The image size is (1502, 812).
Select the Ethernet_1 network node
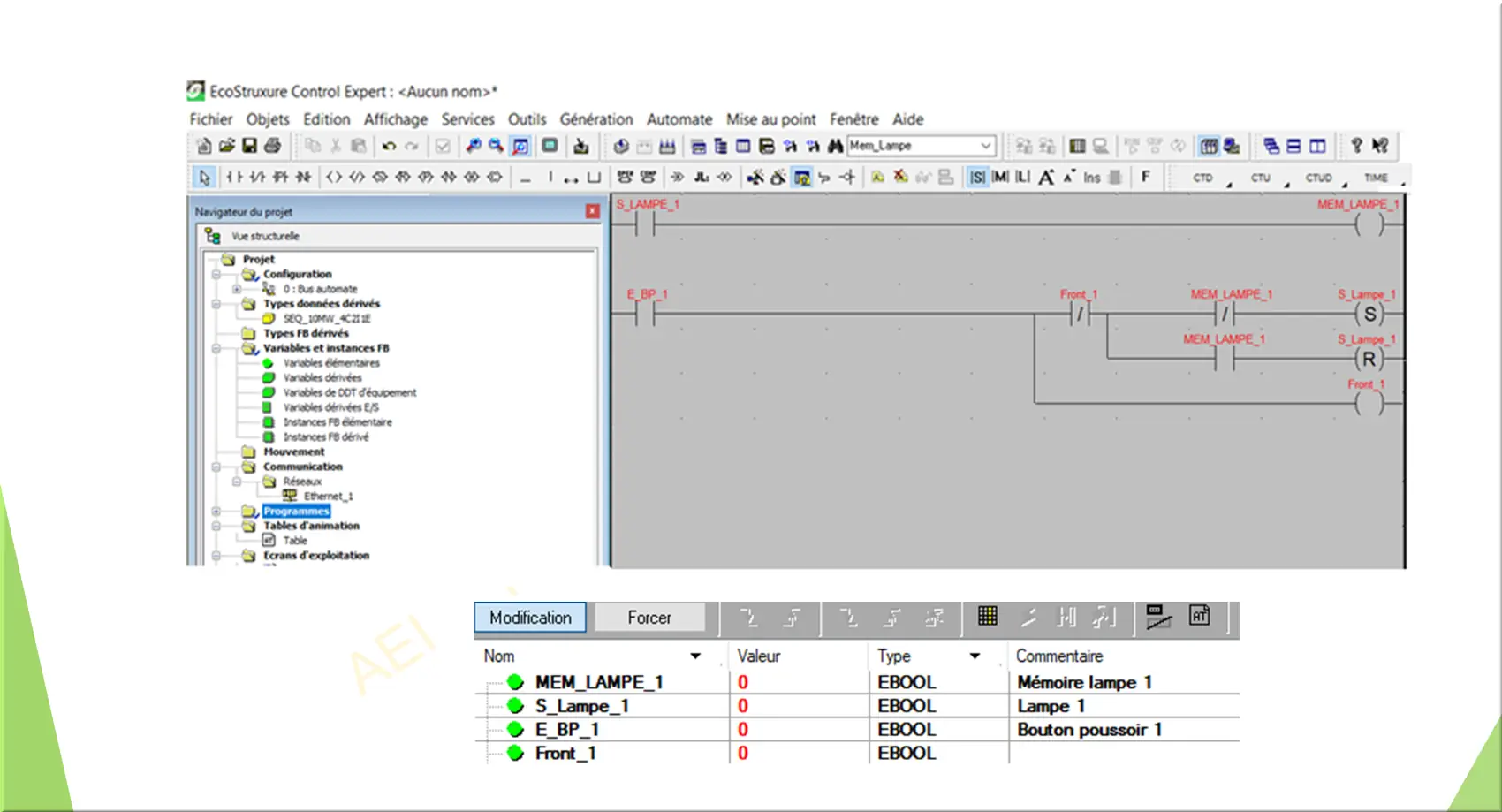click(328, 497)
